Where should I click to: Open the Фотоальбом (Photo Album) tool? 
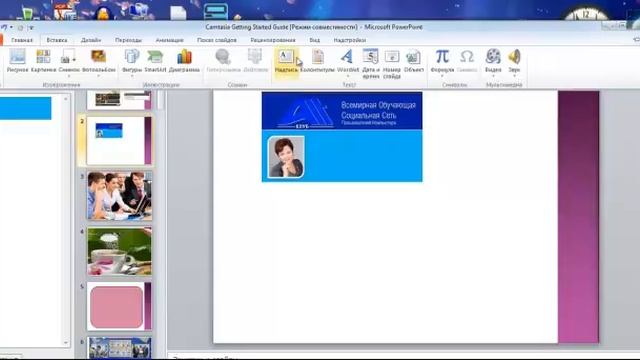point(99,60)
